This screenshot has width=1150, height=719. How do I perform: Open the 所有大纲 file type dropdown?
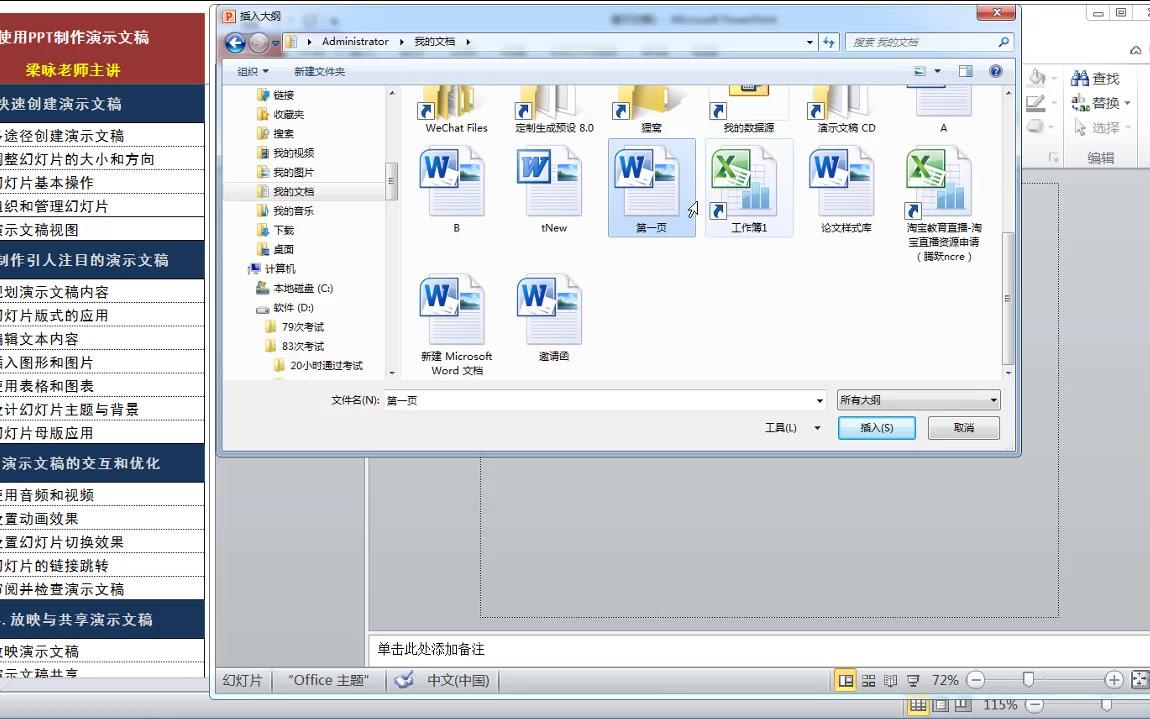(917, 399)
